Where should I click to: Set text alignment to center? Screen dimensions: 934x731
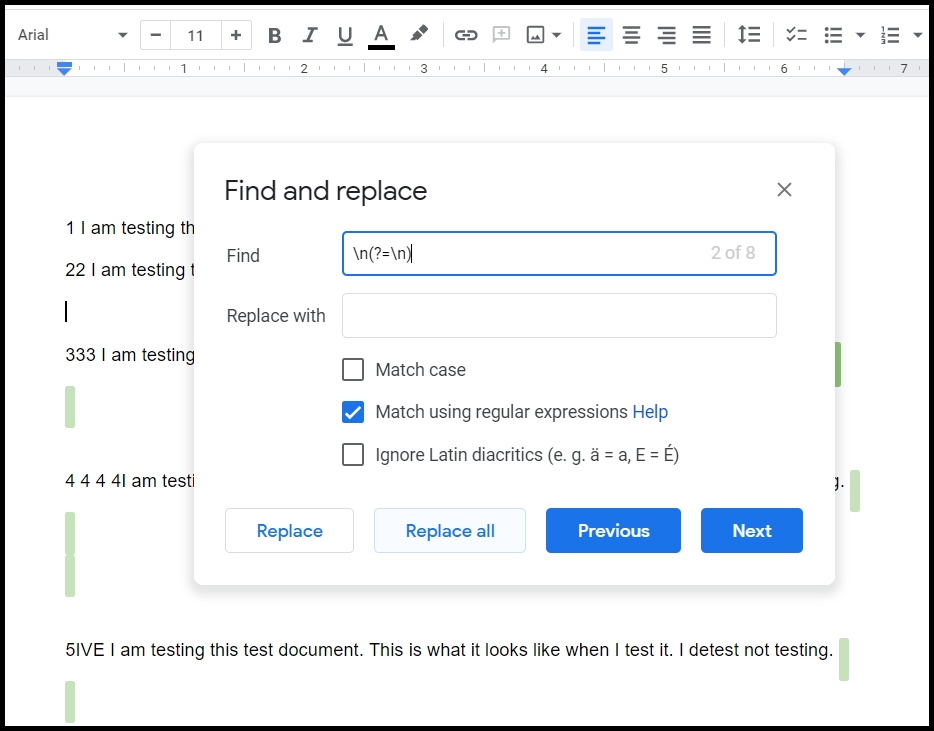tap(631, 34)
